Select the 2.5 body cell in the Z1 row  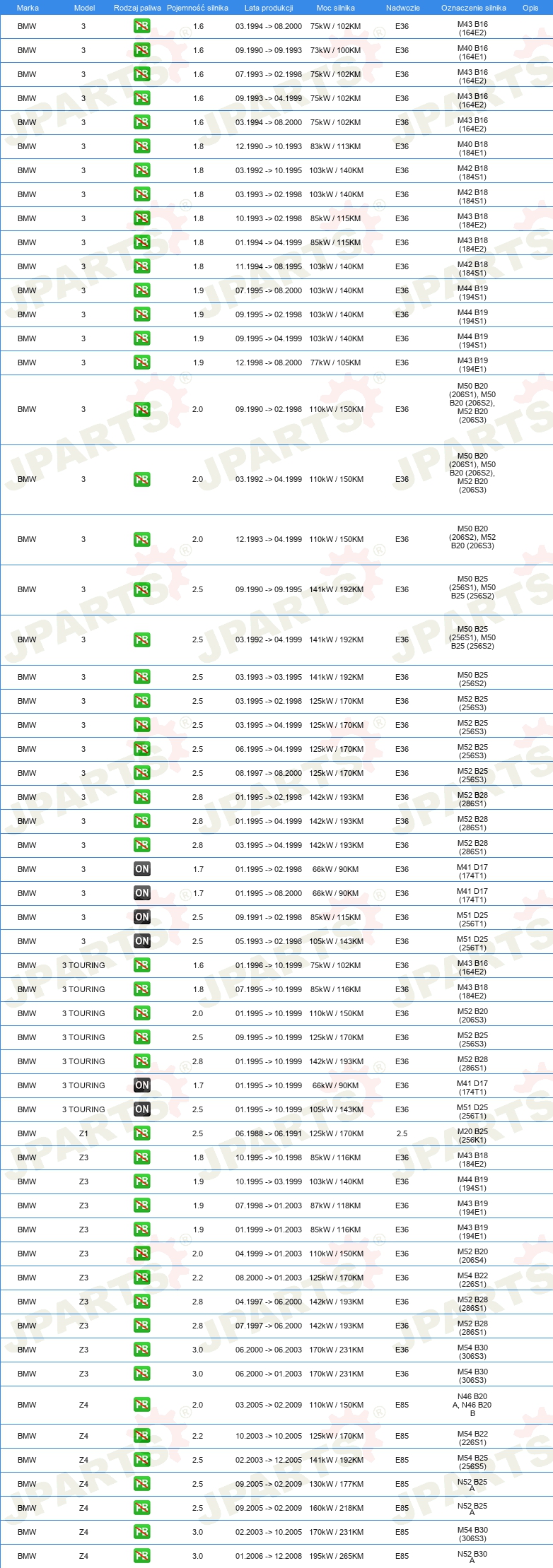402,1133
